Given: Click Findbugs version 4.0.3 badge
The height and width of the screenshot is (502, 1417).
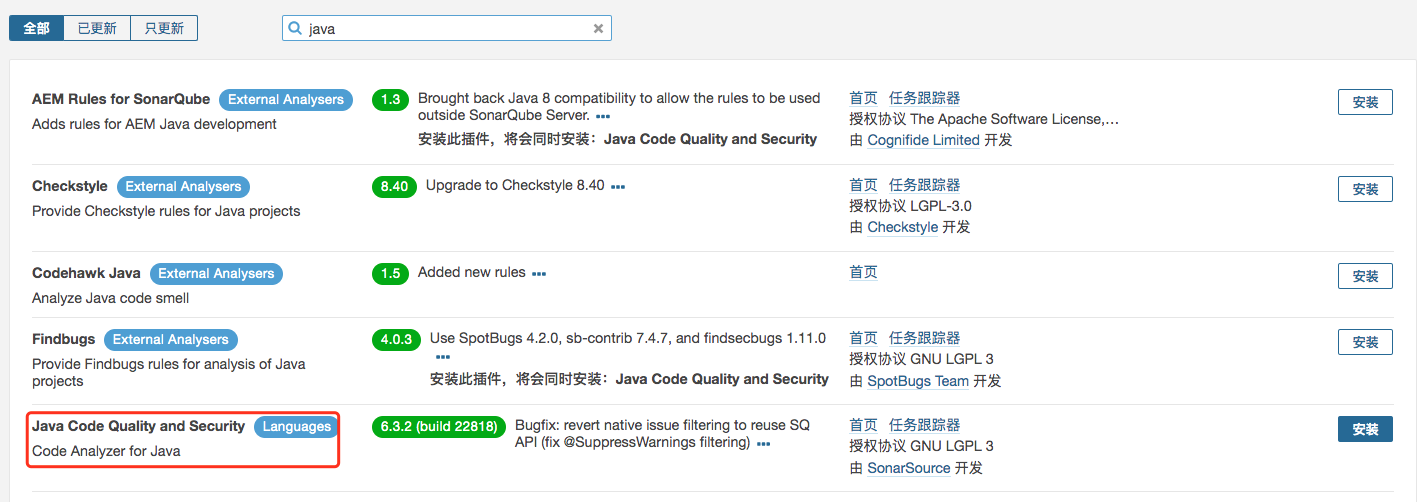Looking at the screenshot, I should [x=396, y=340].
